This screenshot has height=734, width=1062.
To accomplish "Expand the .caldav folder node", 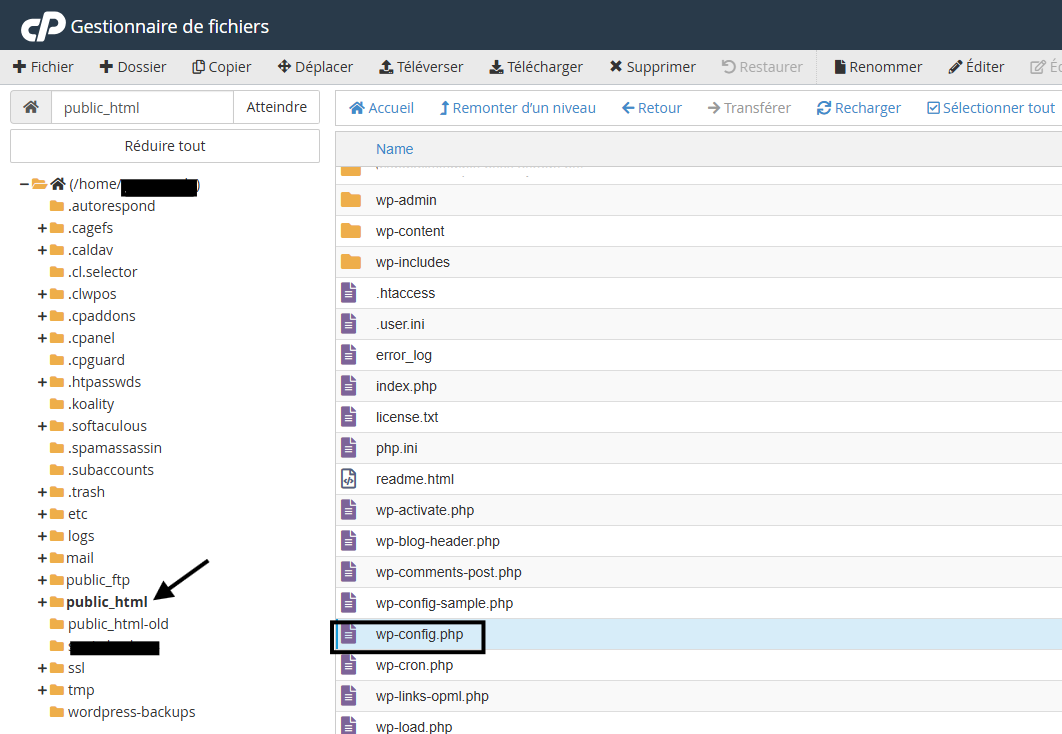I will pyautogui.click(x=42, y=250).
